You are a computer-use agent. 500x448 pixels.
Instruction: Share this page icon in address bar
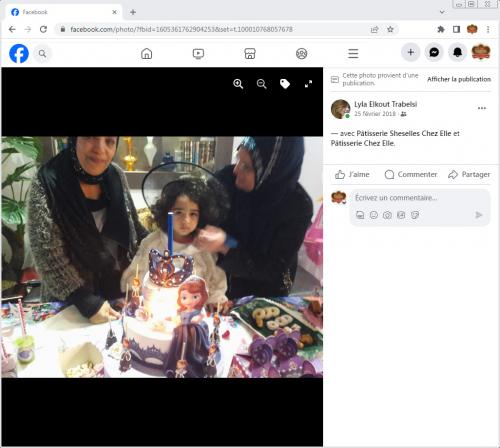point(375,29)
